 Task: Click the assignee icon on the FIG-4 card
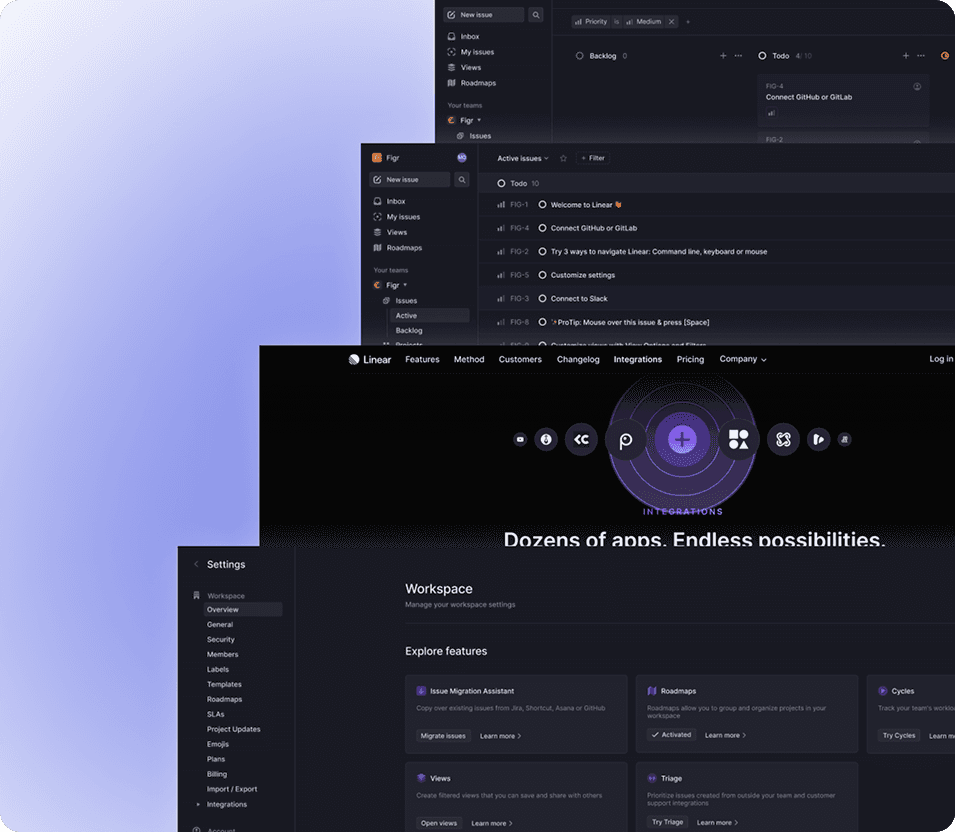tap(917, 87)
